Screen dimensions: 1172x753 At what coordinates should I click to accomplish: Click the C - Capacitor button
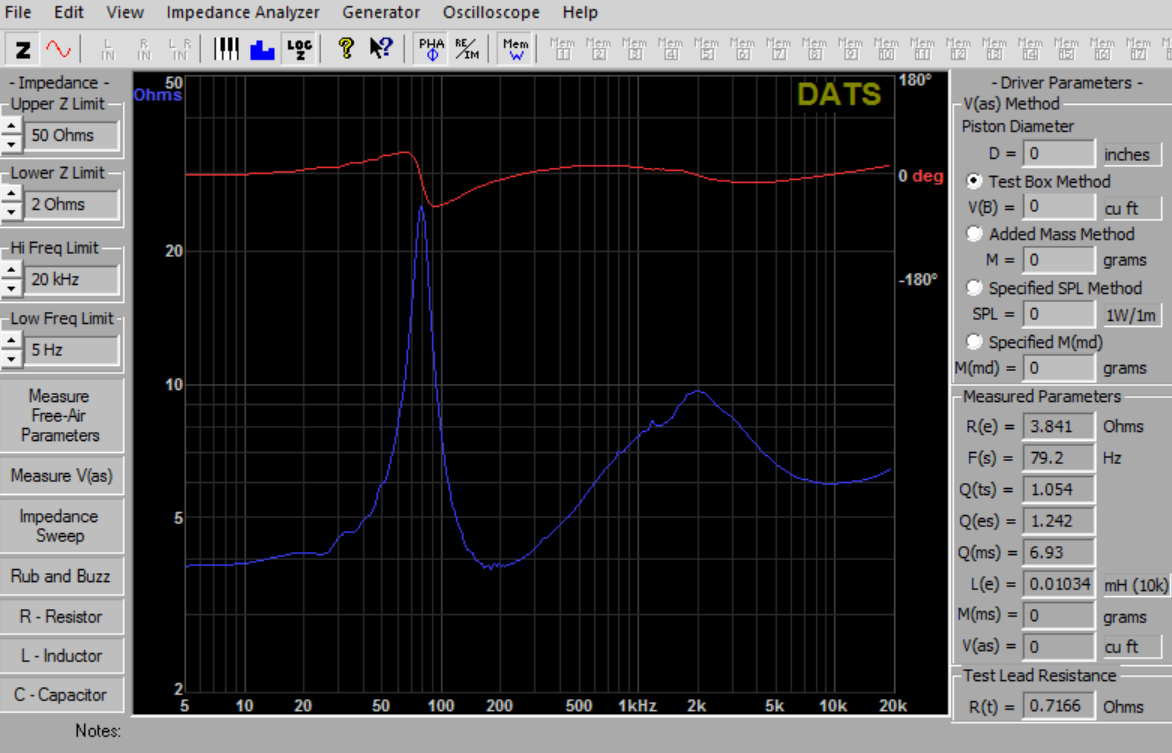[x=61, y=695]
